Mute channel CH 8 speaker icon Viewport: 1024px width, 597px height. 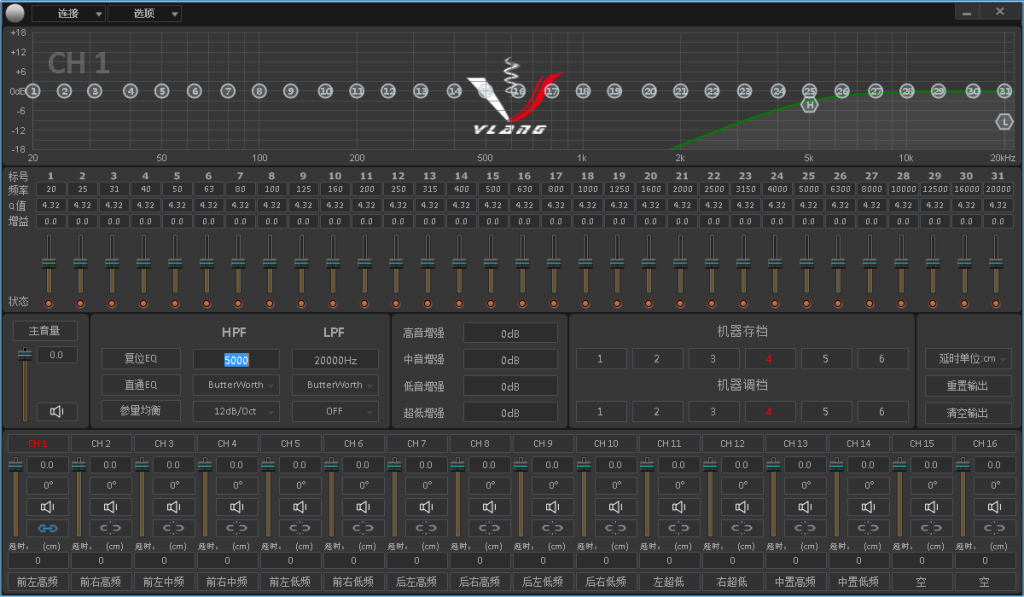[489, 507]
